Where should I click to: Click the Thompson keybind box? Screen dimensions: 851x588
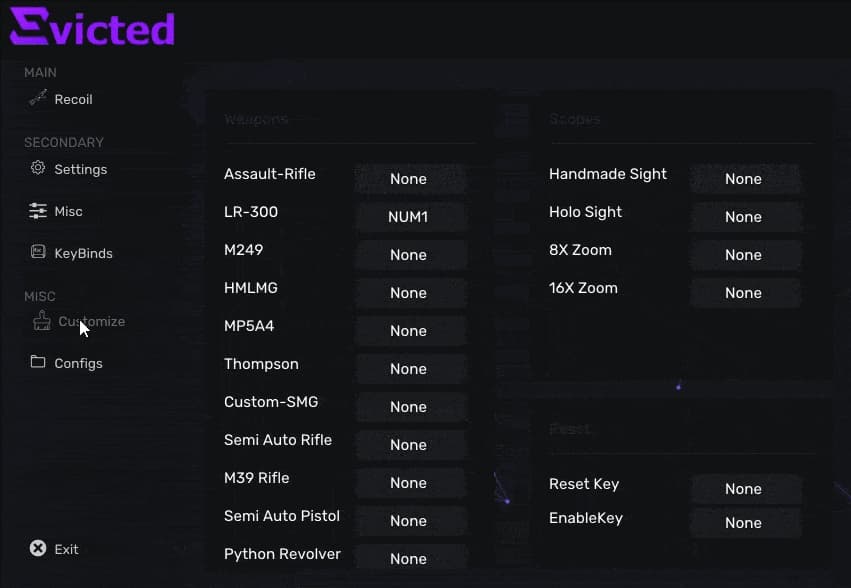tap(409, 369)
